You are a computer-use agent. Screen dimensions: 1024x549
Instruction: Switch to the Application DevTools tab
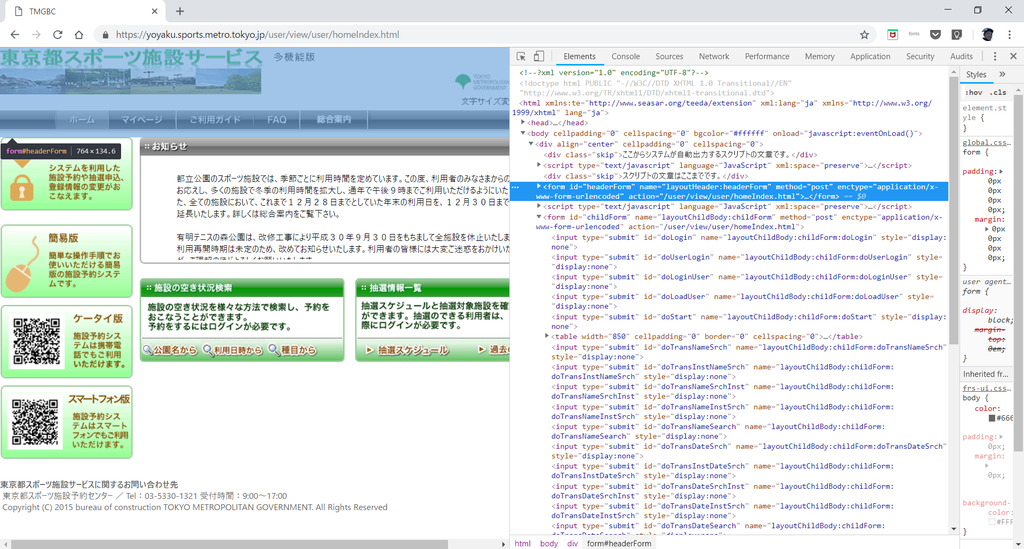click(x=870, y=56)
